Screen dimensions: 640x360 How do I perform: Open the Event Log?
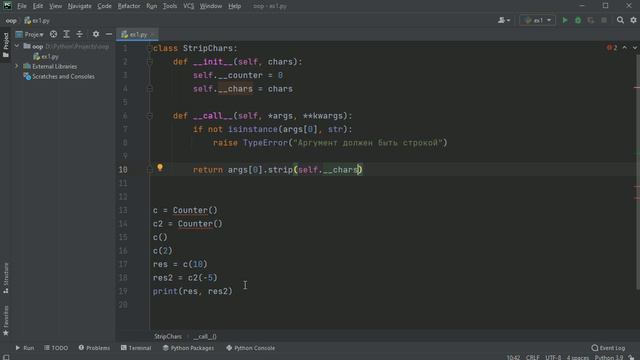click(x=608, y=348)
